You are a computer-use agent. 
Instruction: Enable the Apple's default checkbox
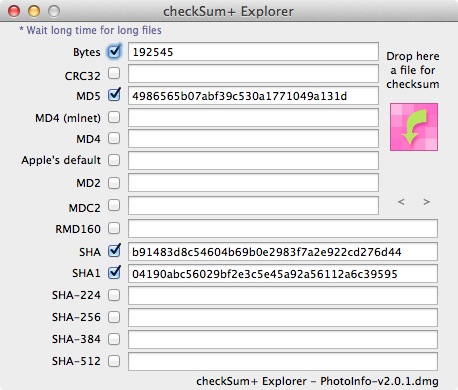tap(114, 160)
